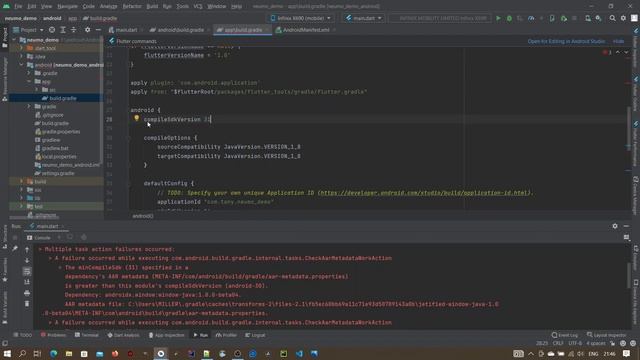Viewport: 640px width, 360px height.
Task: Click the yellow lightbulb intention icon
Action: (136, 118)
